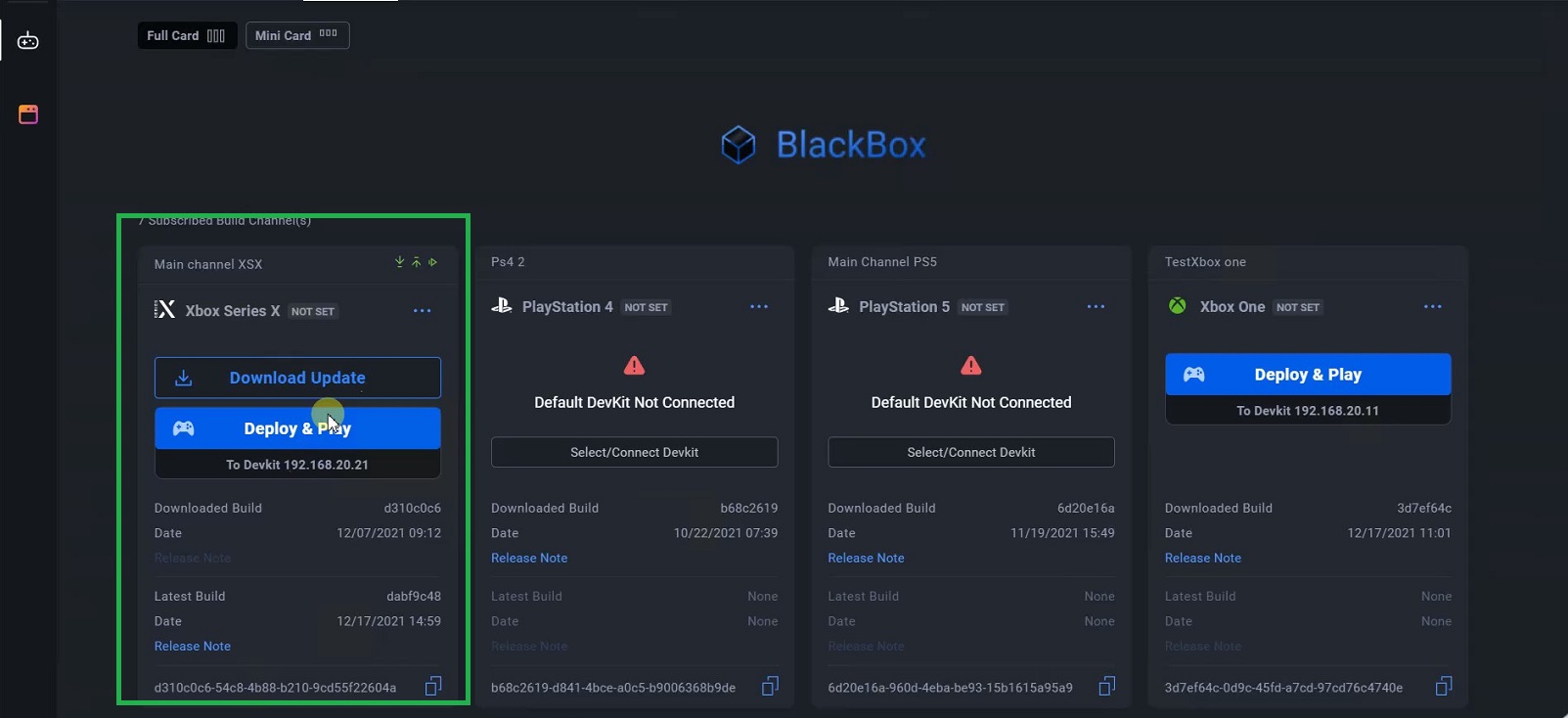
Task: Click Select/Connect Devkit on the Ps4 2 card
Action: pos(634,452)
